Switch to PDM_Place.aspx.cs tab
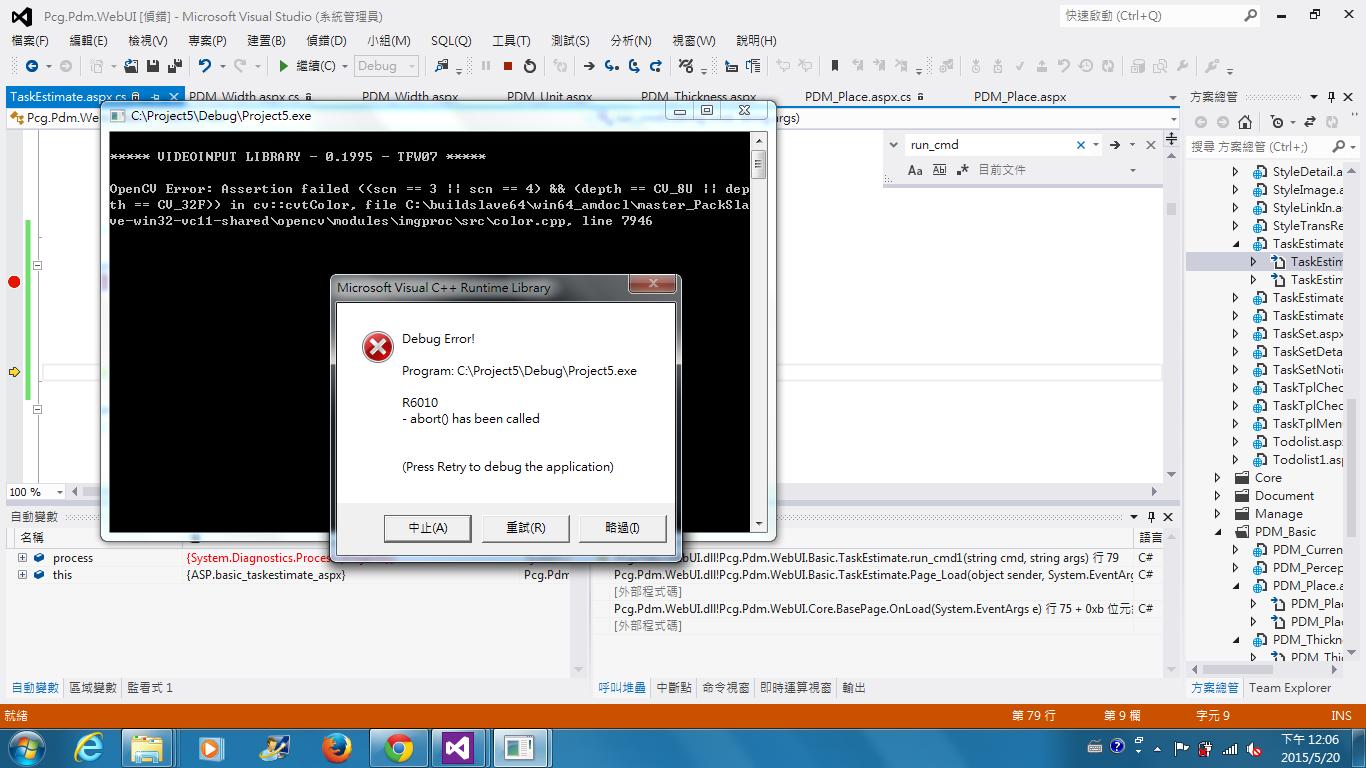 tap(858, 97)
